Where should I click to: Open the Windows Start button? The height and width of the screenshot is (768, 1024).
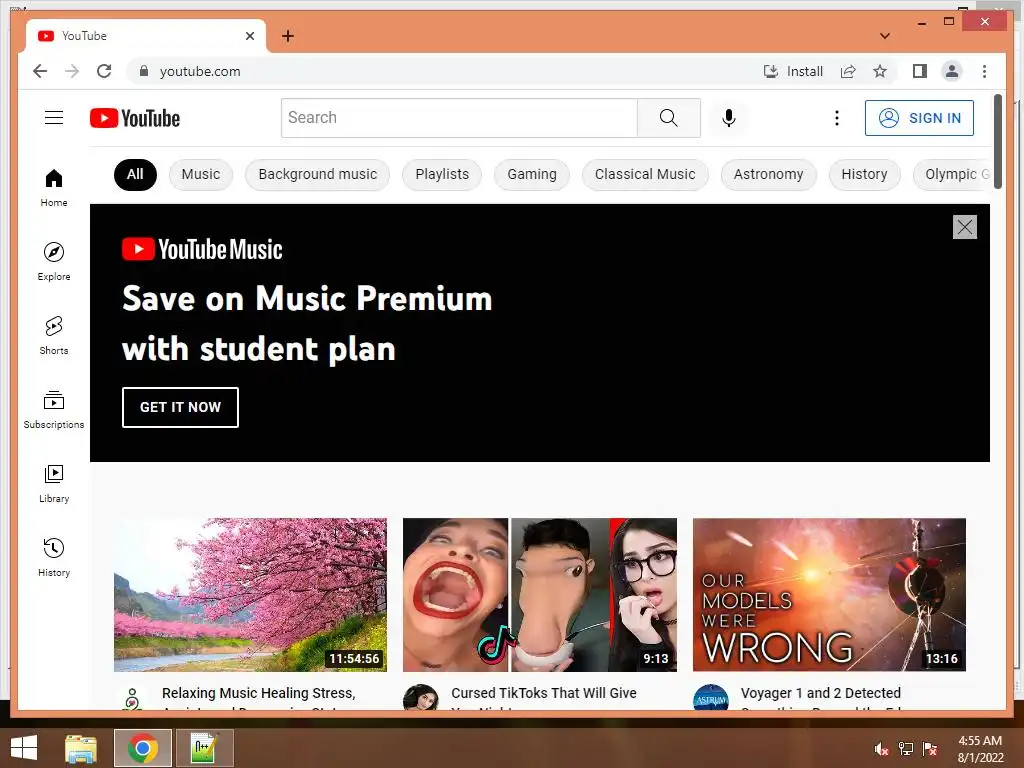point(24,748)
